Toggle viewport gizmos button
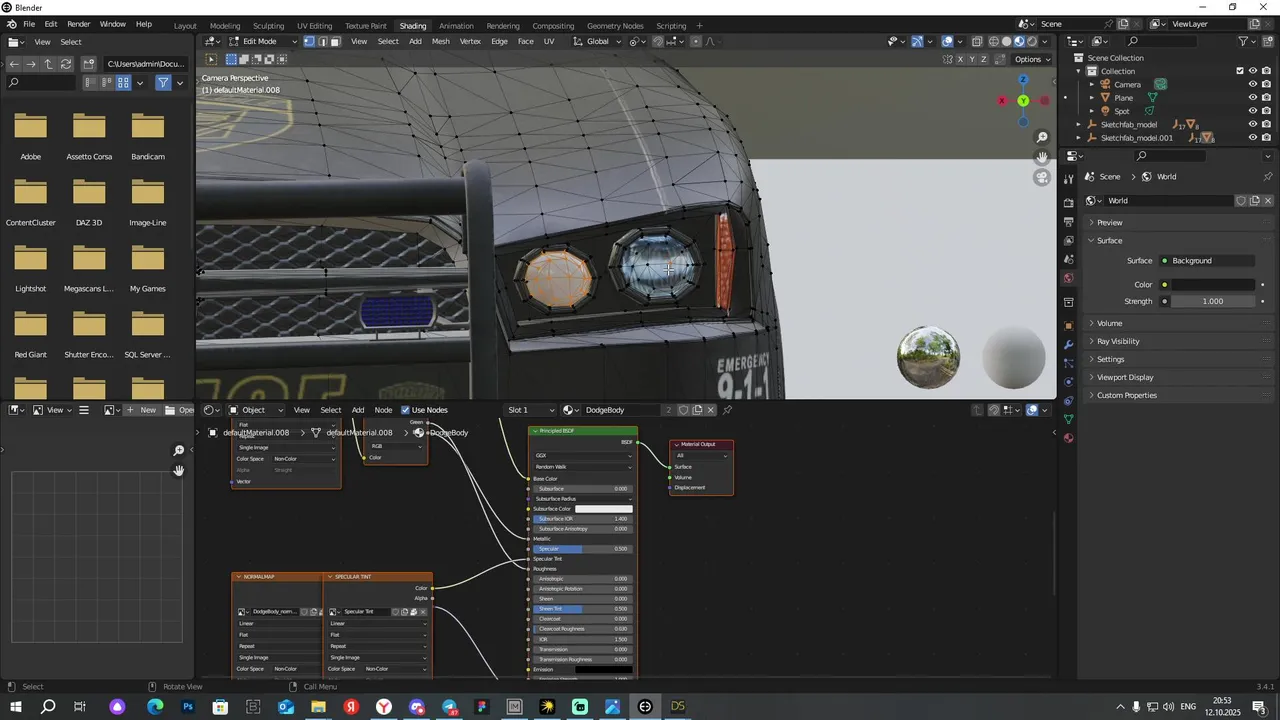 tap(917, 41)
